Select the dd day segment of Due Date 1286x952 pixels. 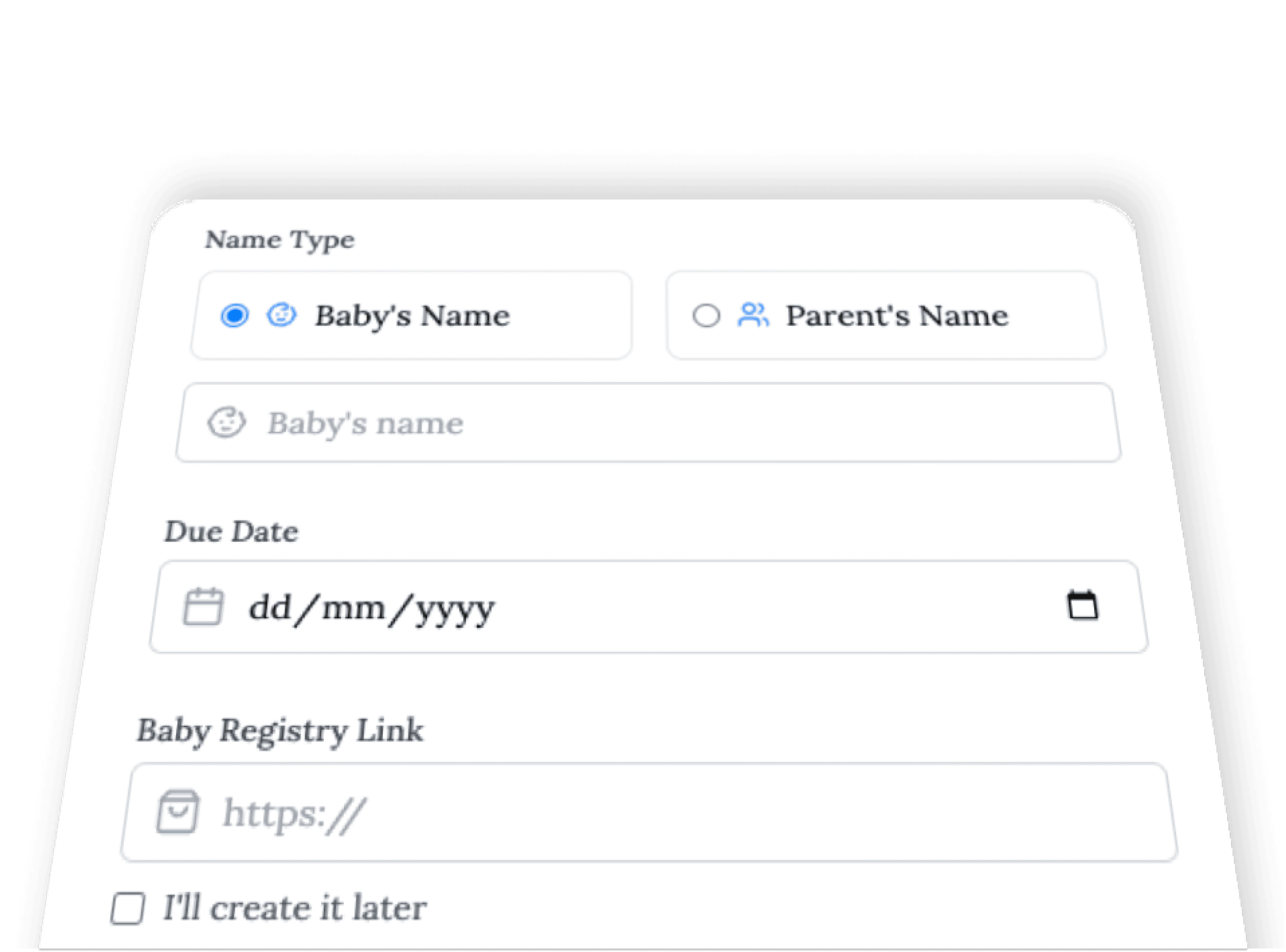click(x=270, y=607)
